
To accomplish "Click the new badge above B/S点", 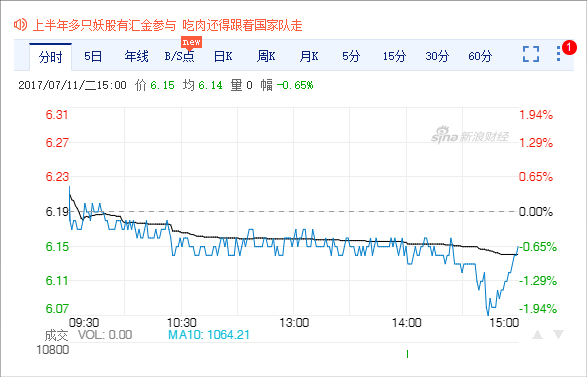I will (191, 42).
